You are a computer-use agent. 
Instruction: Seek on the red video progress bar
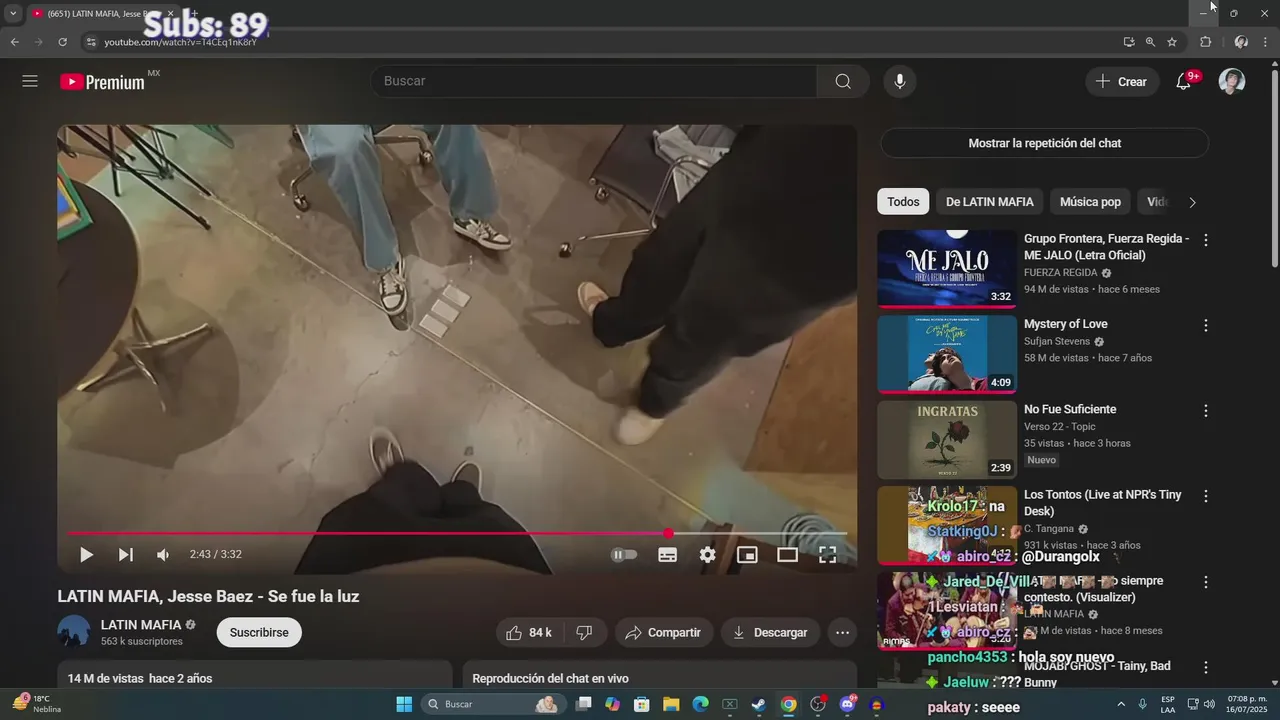(x=457, y=533)
